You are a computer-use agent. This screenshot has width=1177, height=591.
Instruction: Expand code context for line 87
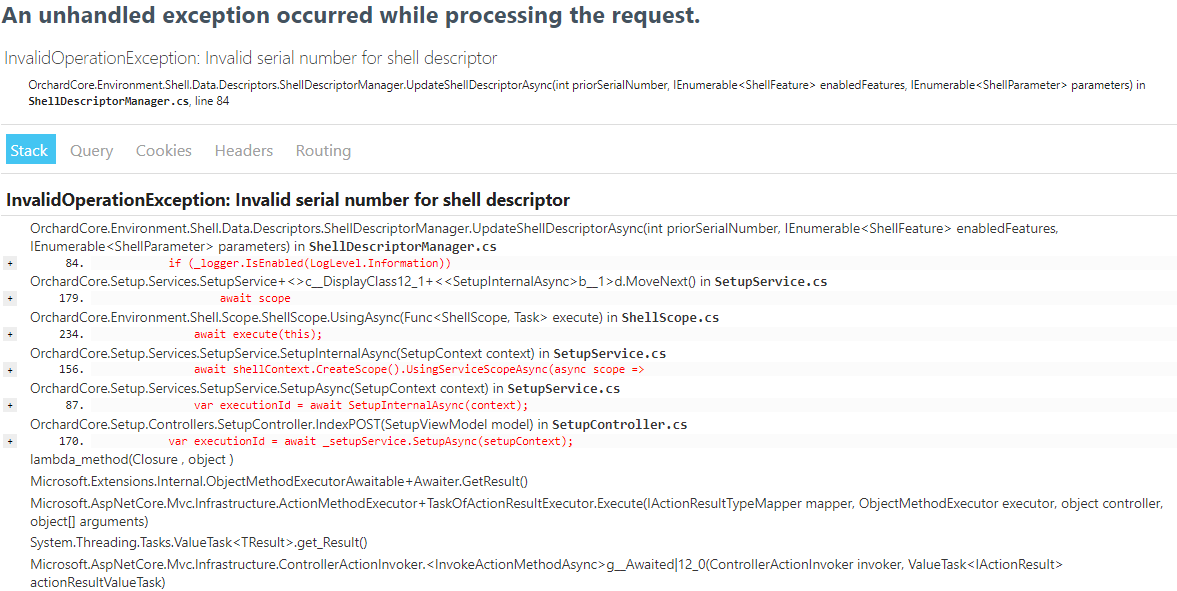coord(9,405)
